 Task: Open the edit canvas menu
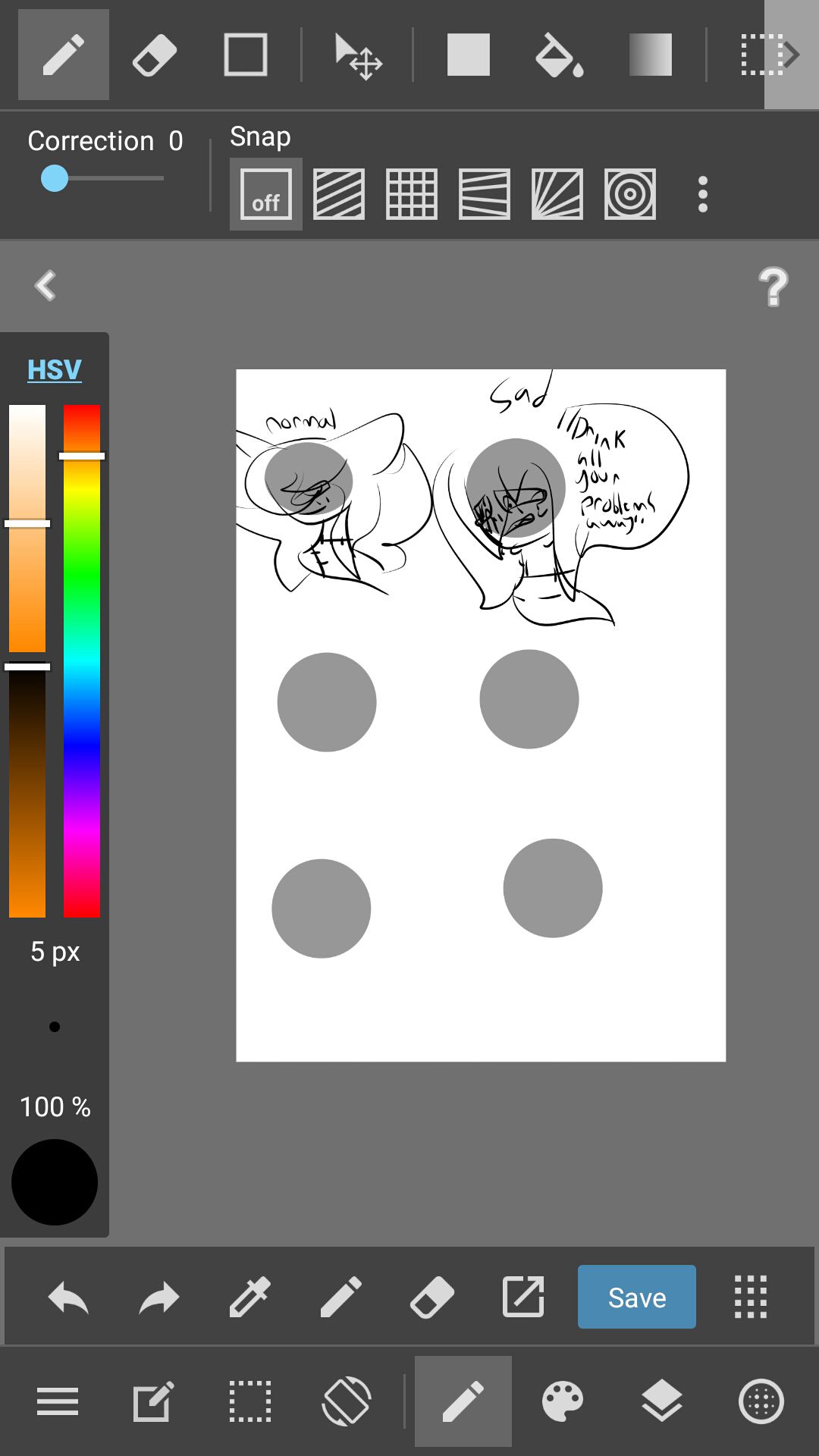pos(153,1401)
